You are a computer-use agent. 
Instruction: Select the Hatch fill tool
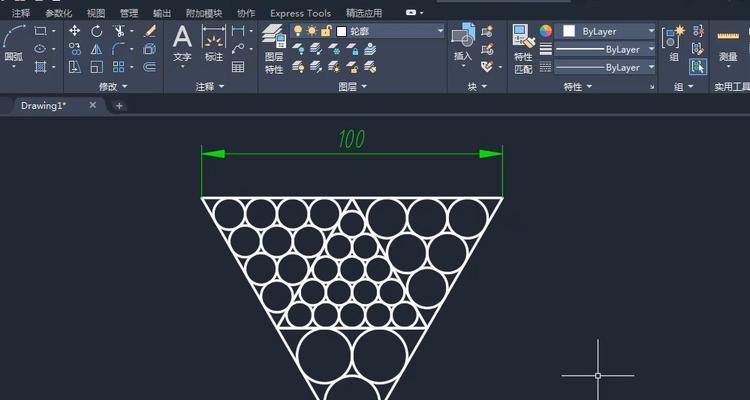(41, 67)
